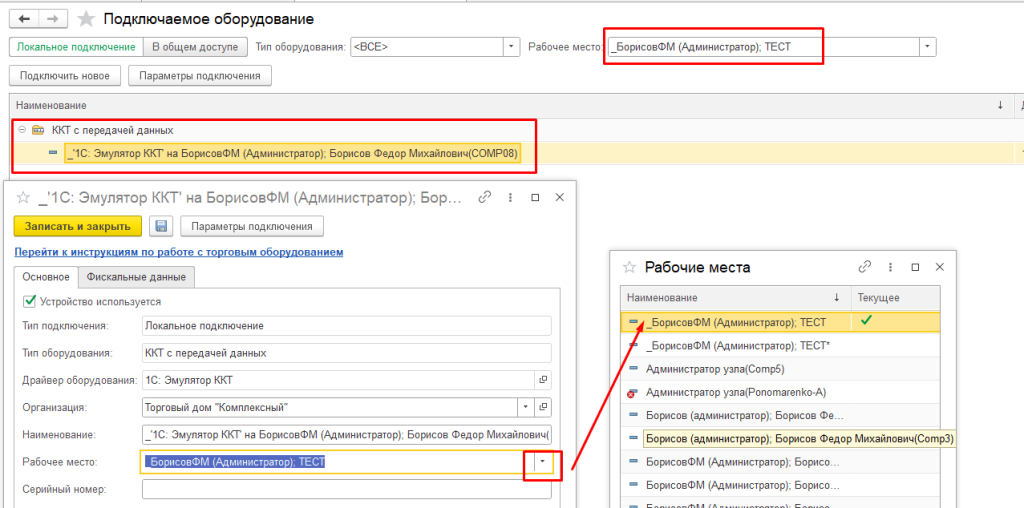Click the open button beside Организация field

pos(543,407)
